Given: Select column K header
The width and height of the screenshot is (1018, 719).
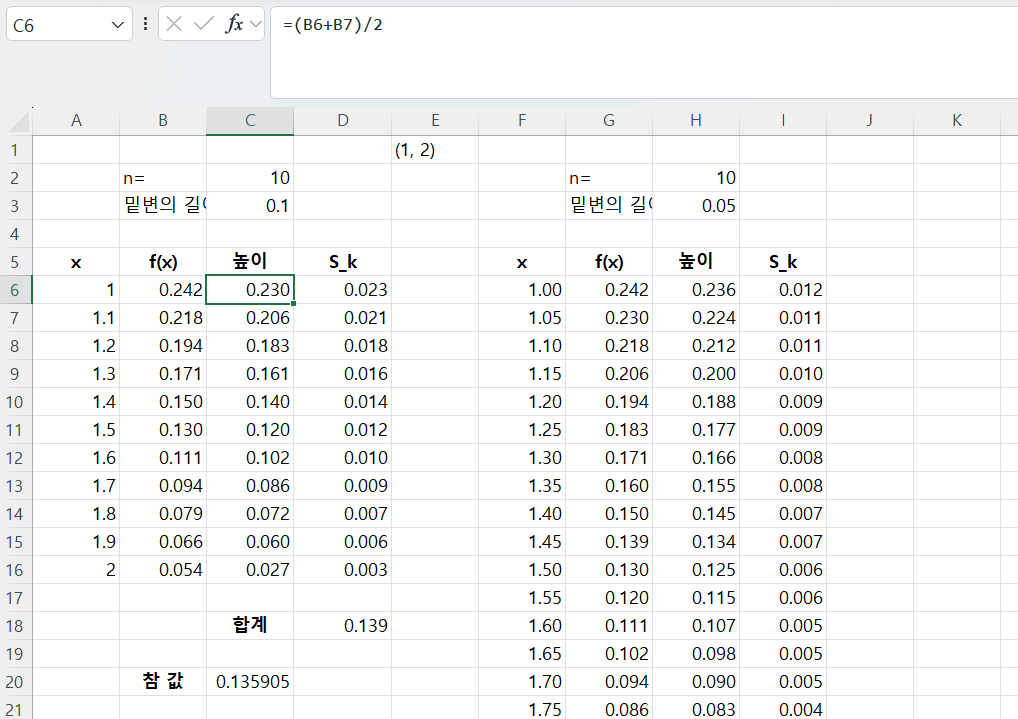Looking at the screenshot, I should [957, 121].
